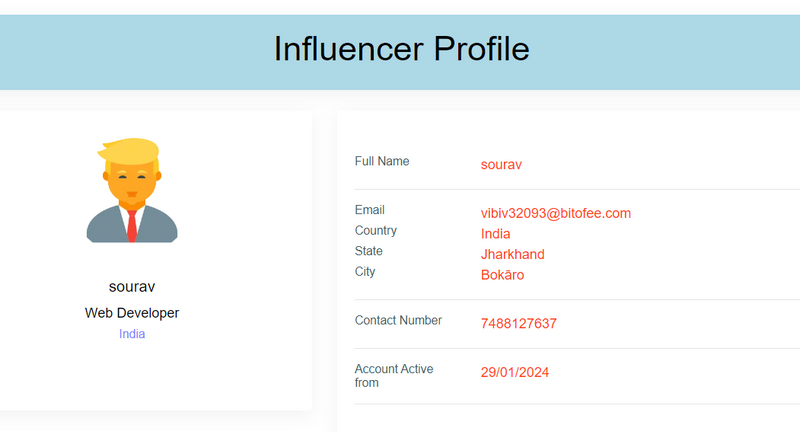This screenshot has width=800, height=432.
Task: Click the email vibiv32093@bitofee.com
Action: click(556, 213)
